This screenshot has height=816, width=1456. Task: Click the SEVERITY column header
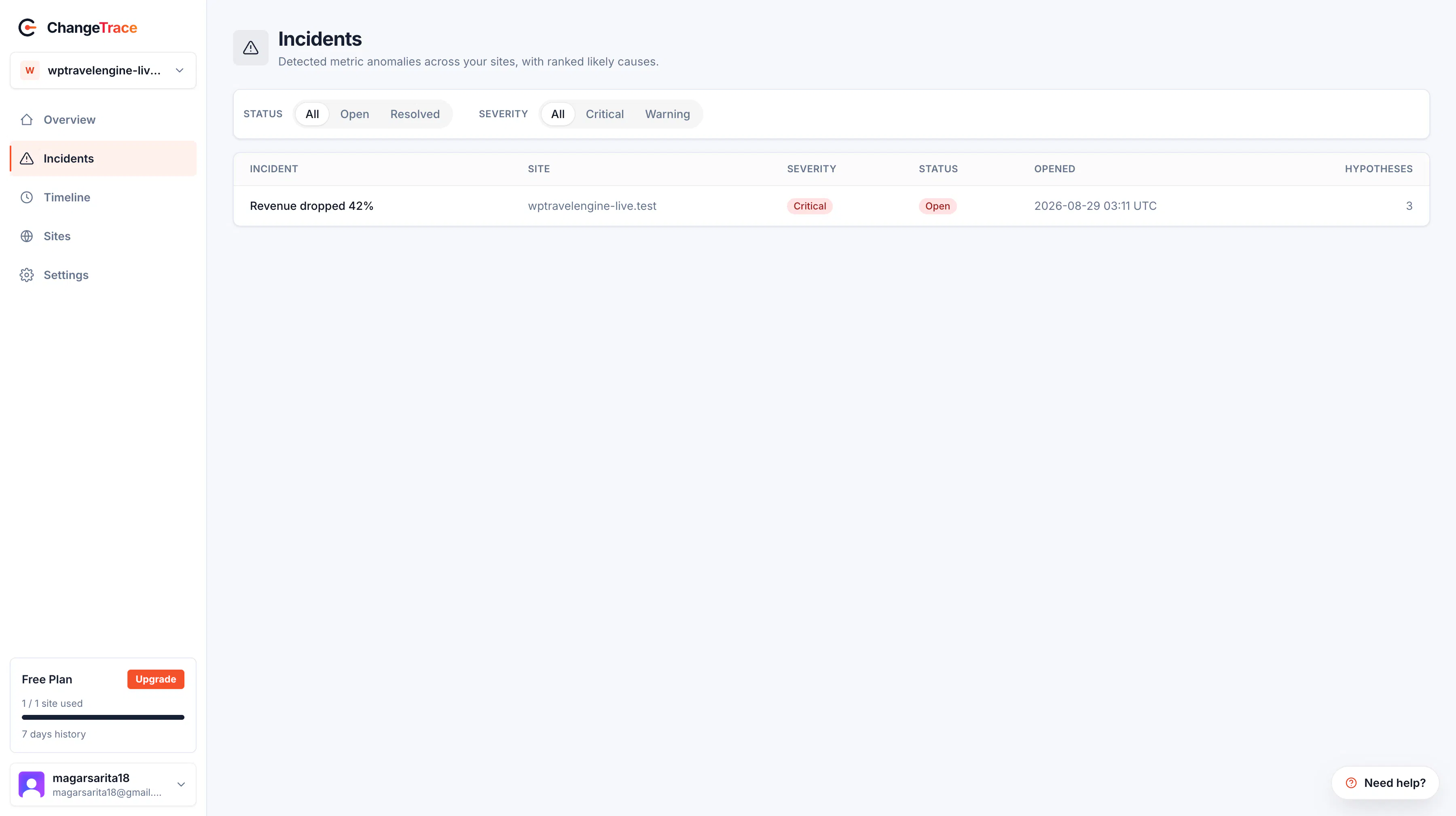[811, 169]
